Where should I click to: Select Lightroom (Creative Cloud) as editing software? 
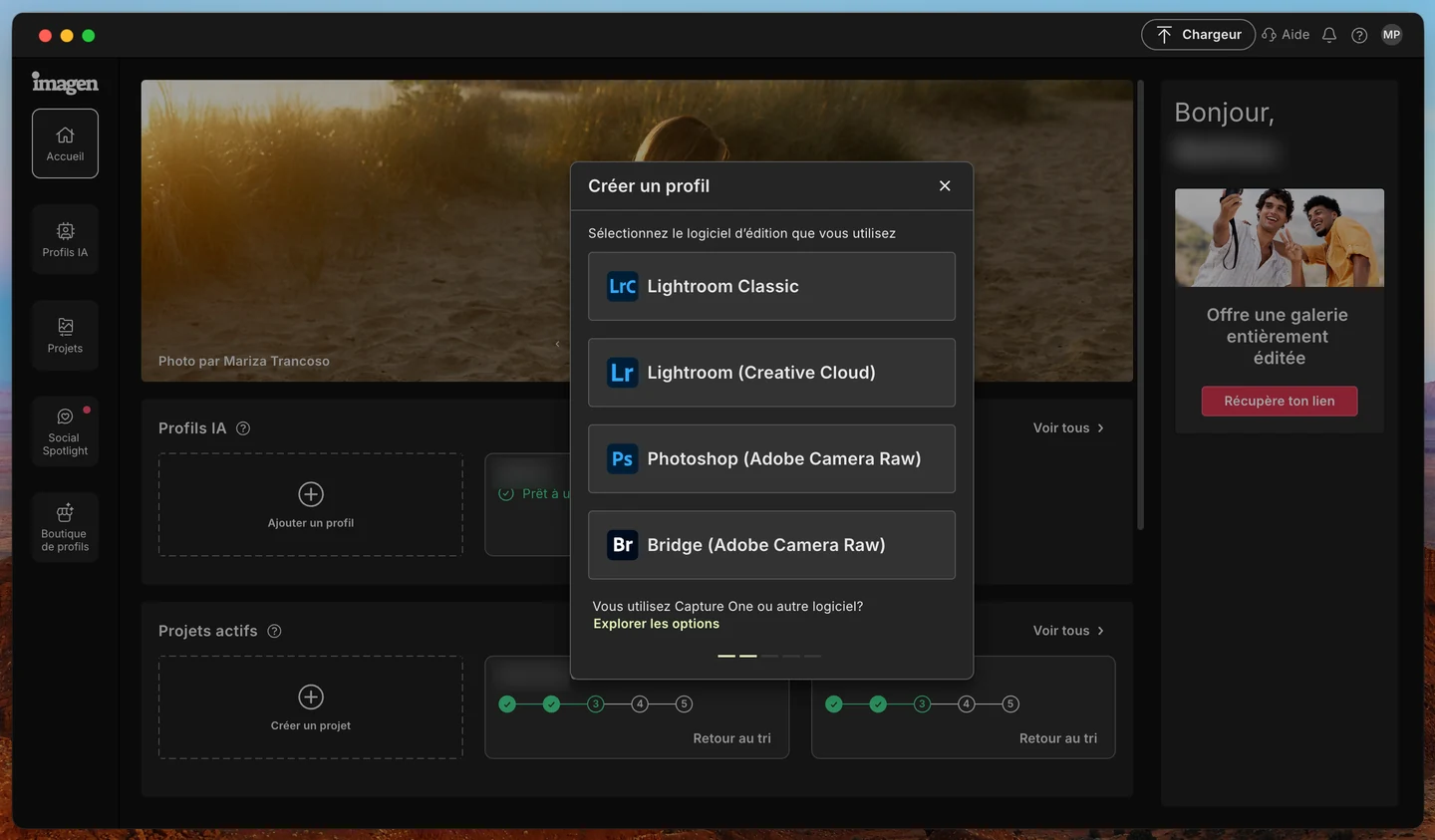coord(771,373)
